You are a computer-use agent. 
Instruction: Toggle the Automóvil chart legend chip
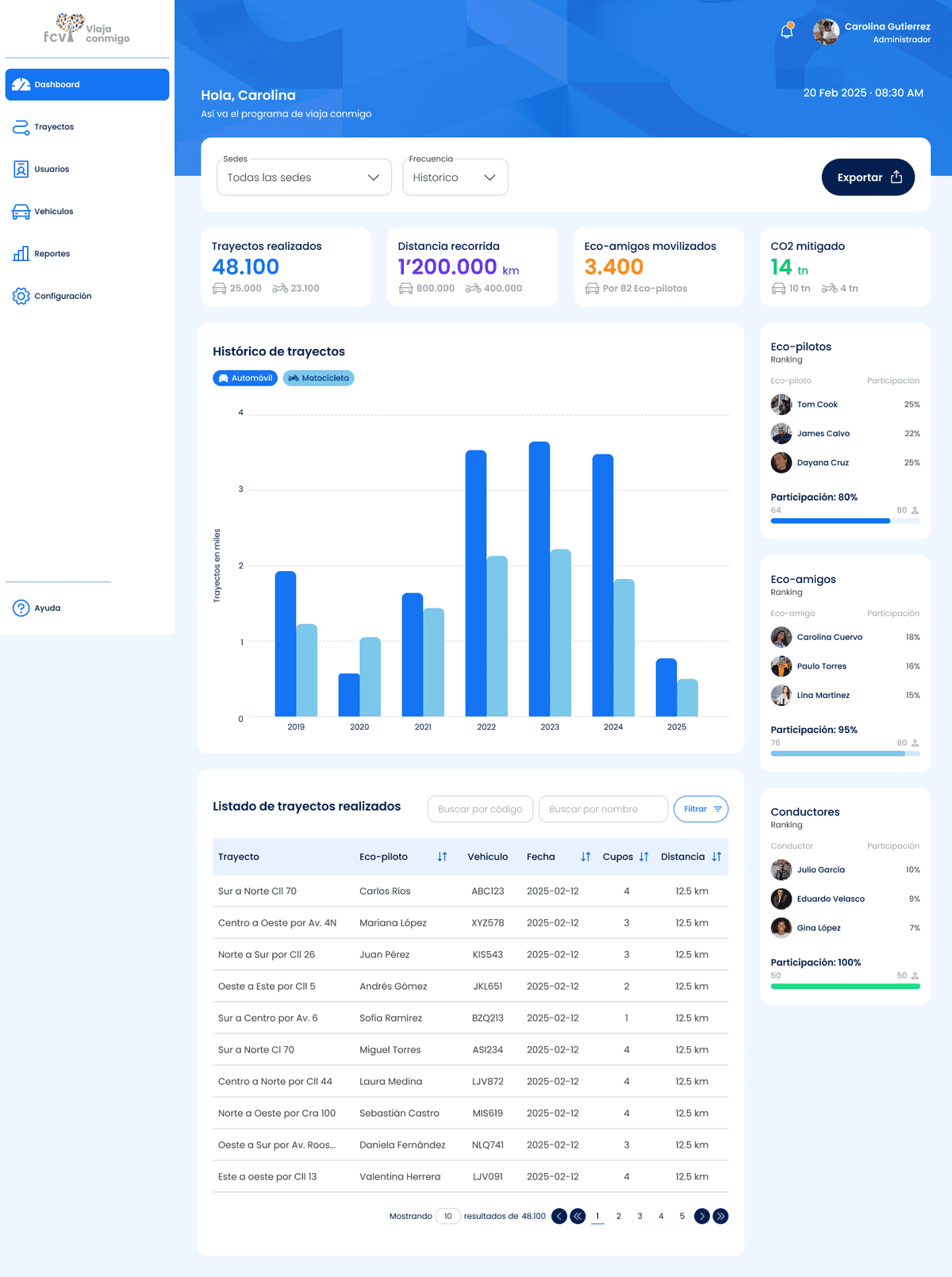[245, 378]
